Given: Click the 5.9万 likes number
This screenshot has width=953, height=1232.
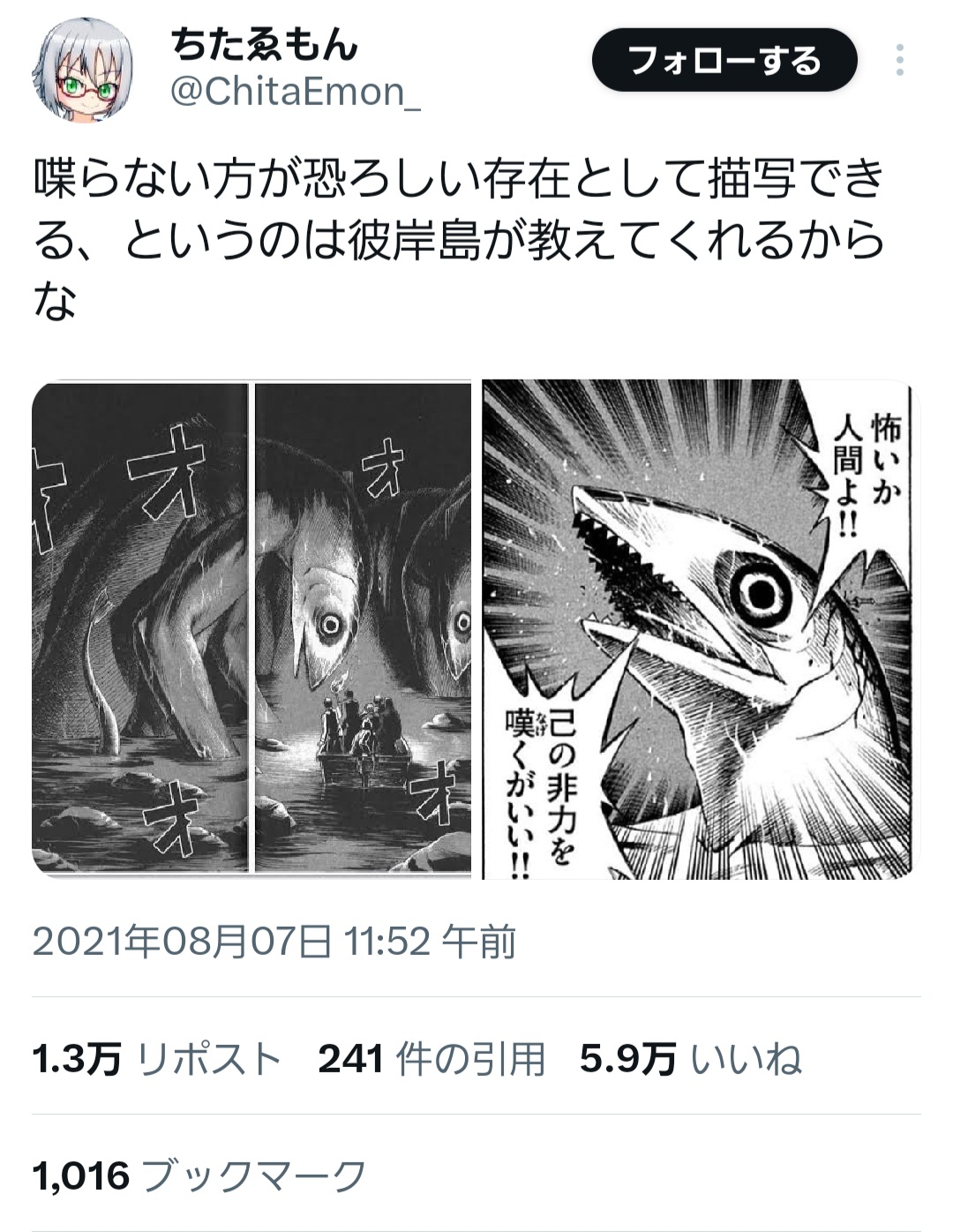Looking at the screenshot, I should [628, 1059].
